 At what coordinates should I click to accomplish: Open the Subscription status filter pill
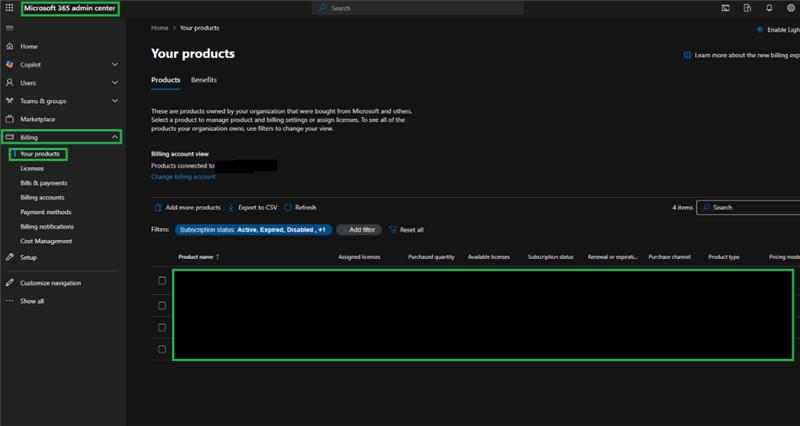(253, 230)
